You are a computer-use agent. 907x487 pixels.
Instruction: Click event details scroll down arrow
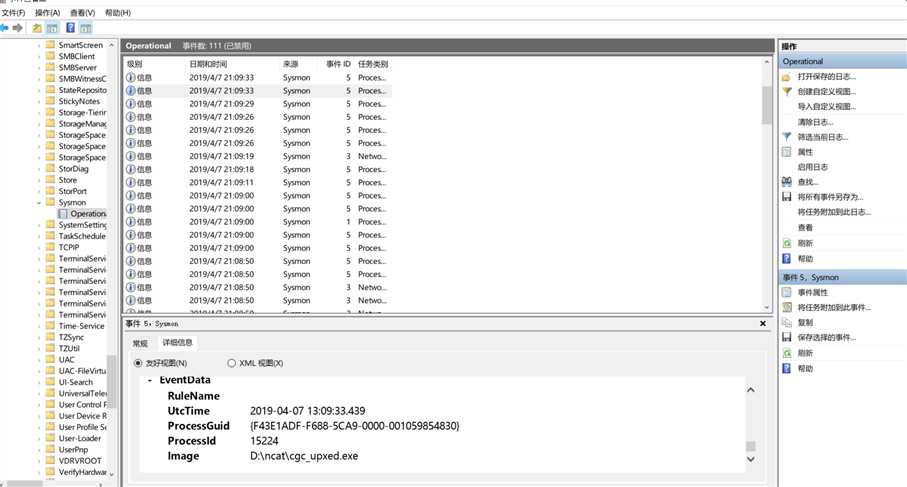tap(750, 459)
